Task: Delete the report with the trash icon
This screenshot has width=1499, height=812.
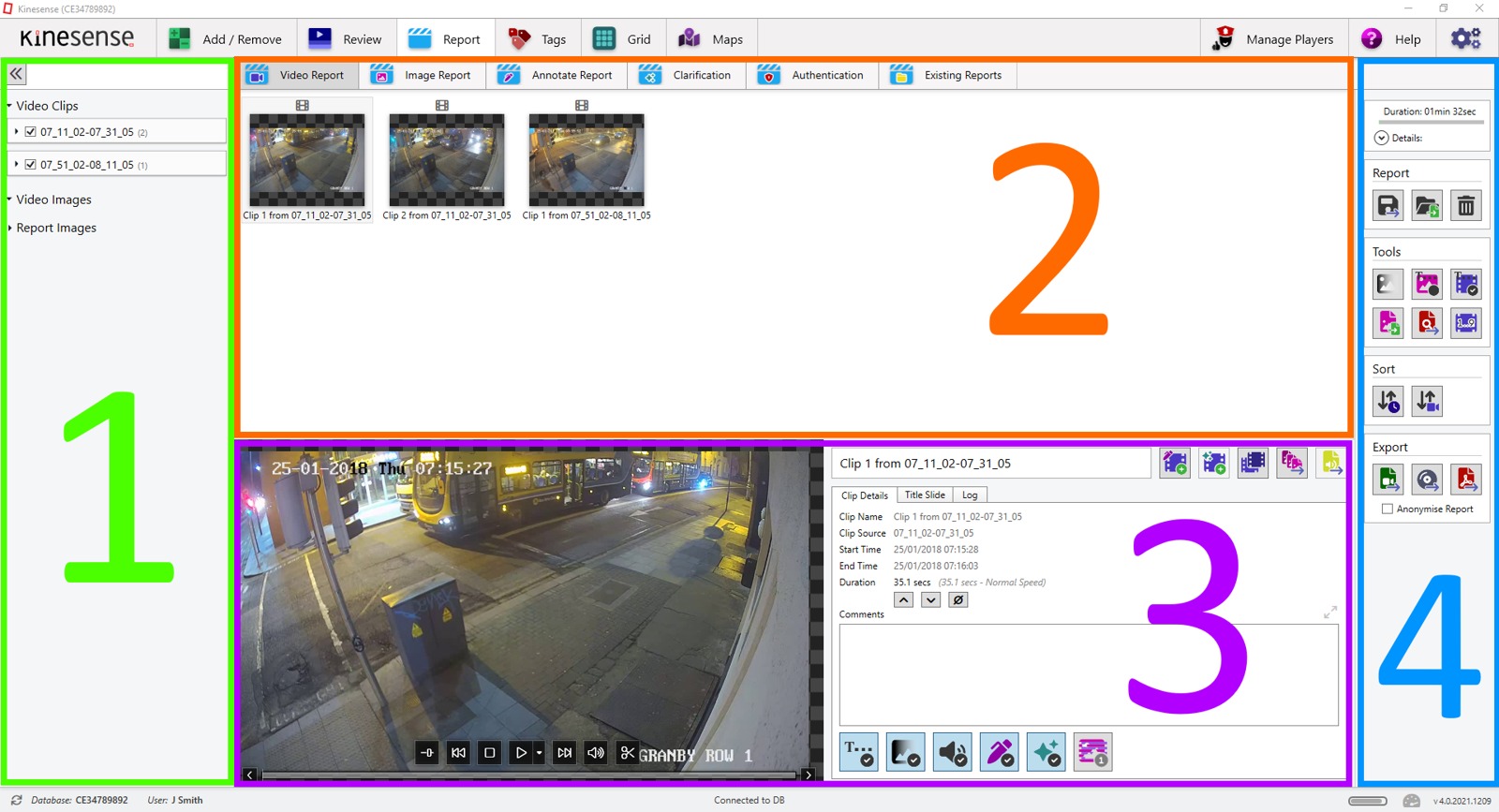Action: click(x=1466, y=205)
